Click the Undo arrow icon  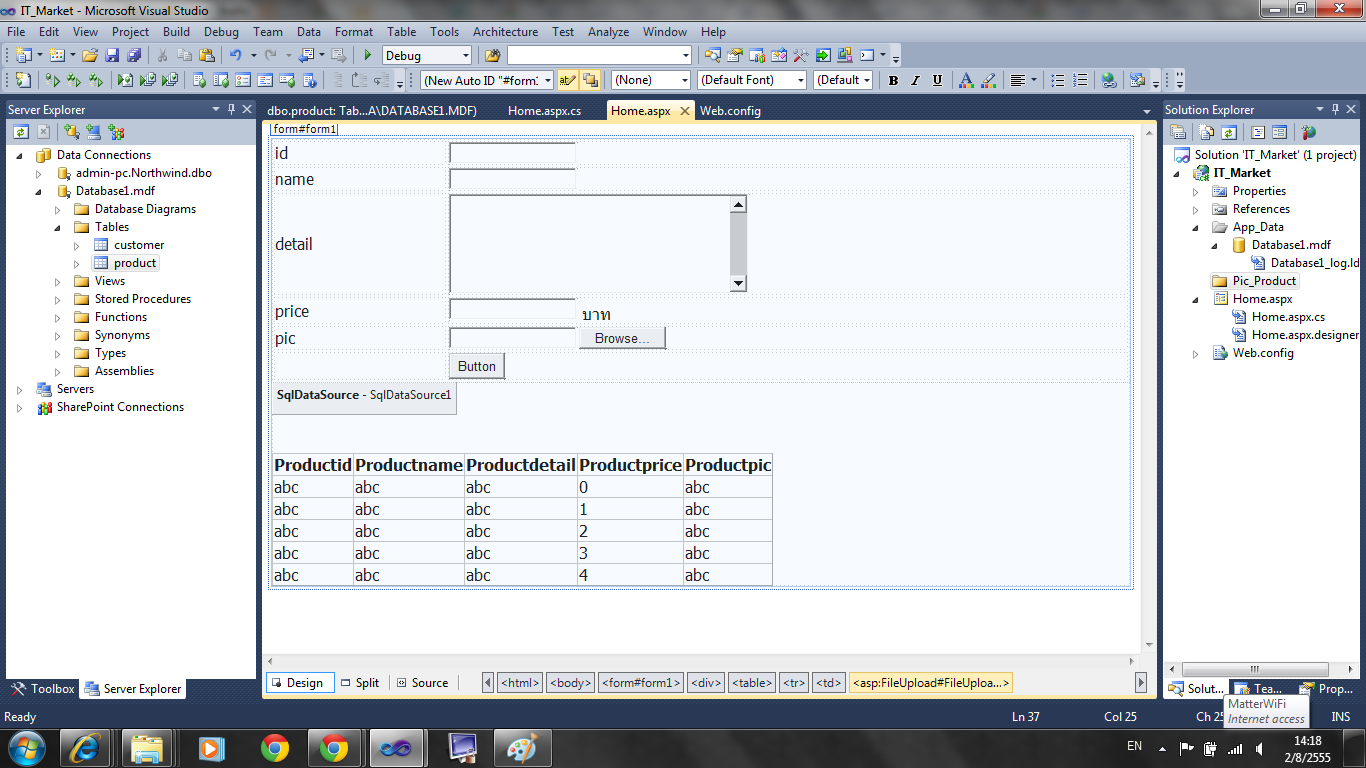coord(235,55)
